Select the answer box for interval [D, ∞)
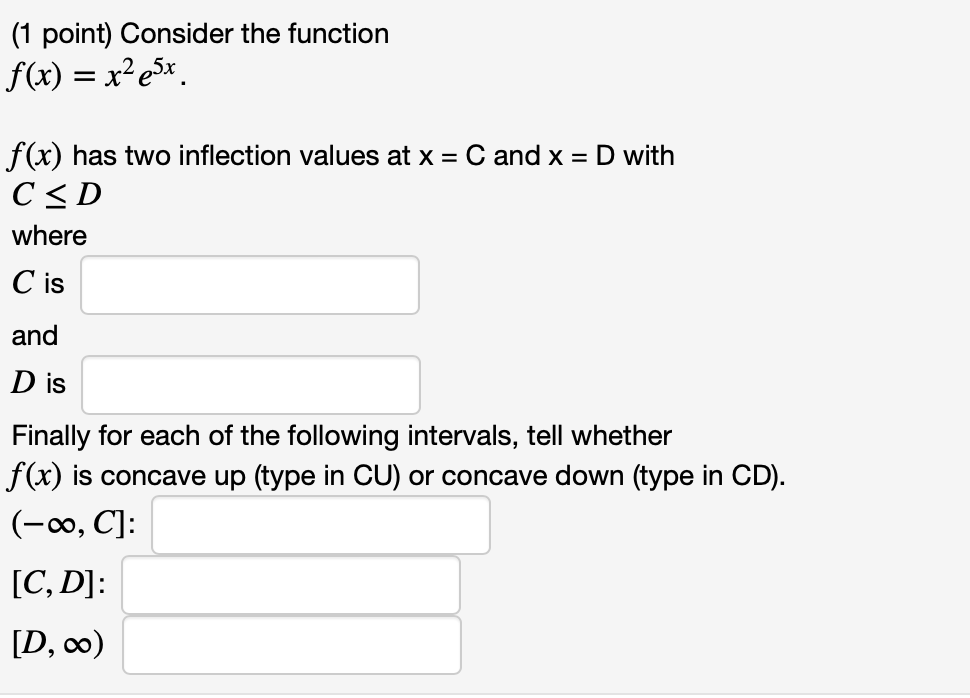This screenshot has width=970, height=698. tap(291, 644)
